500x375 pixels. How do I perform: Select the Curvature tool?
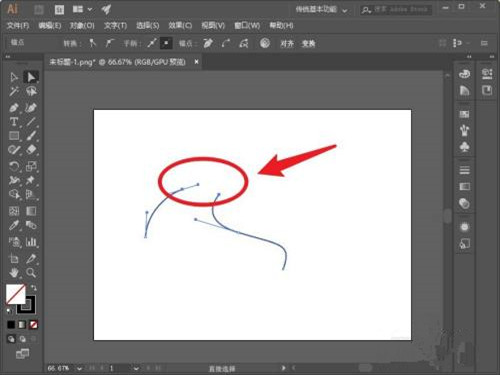pyautogui.click(x=31, y=108)
